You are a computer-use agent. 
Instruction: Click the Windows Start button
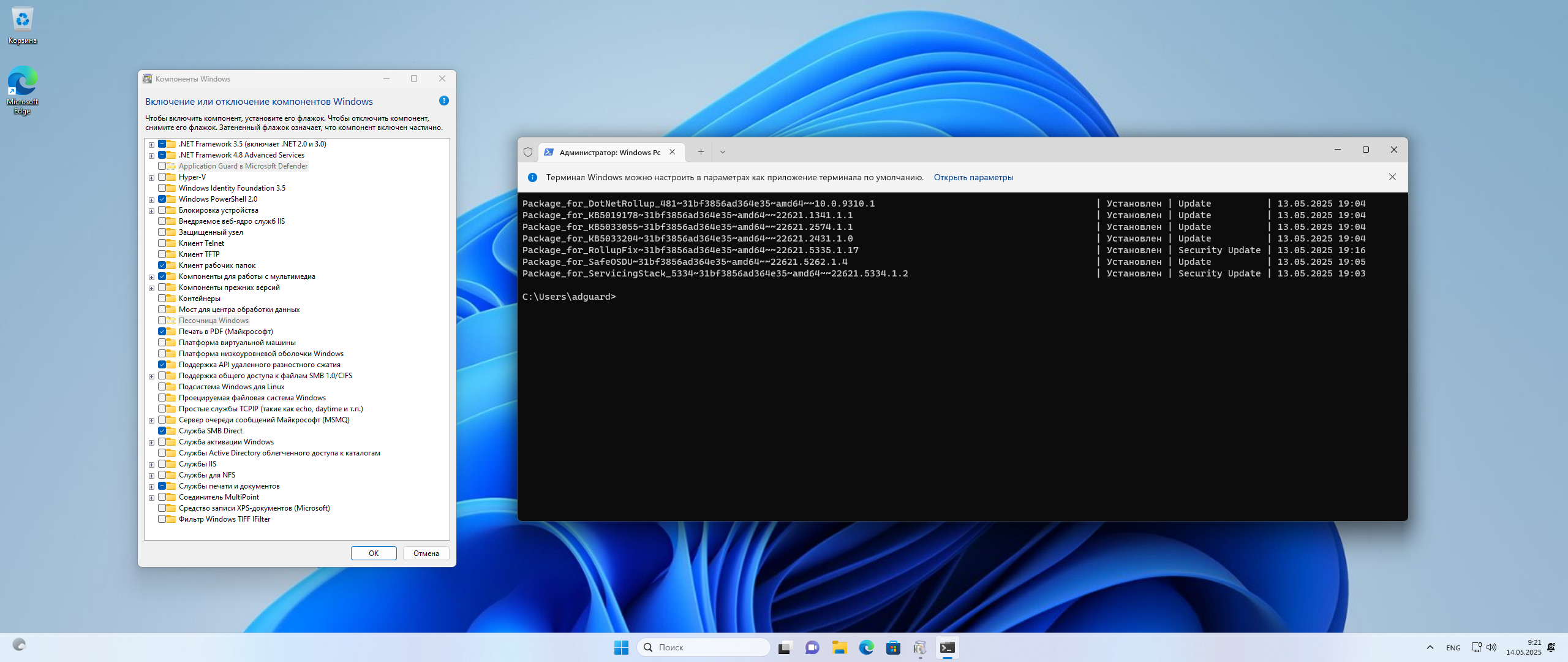[621, 647]
